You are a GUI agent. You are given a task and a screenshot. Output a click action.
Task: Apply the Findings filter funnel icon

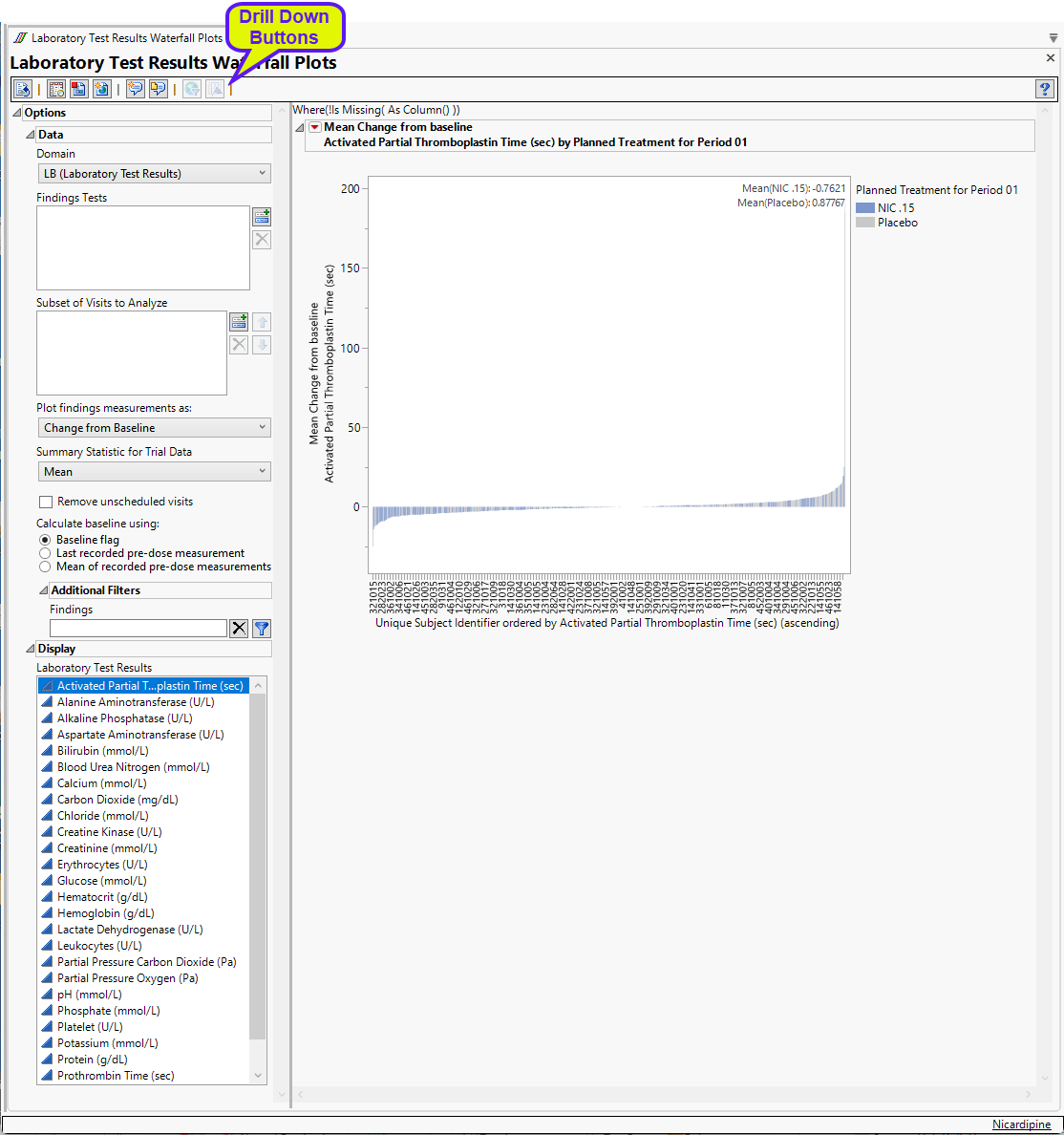[262, 629]
